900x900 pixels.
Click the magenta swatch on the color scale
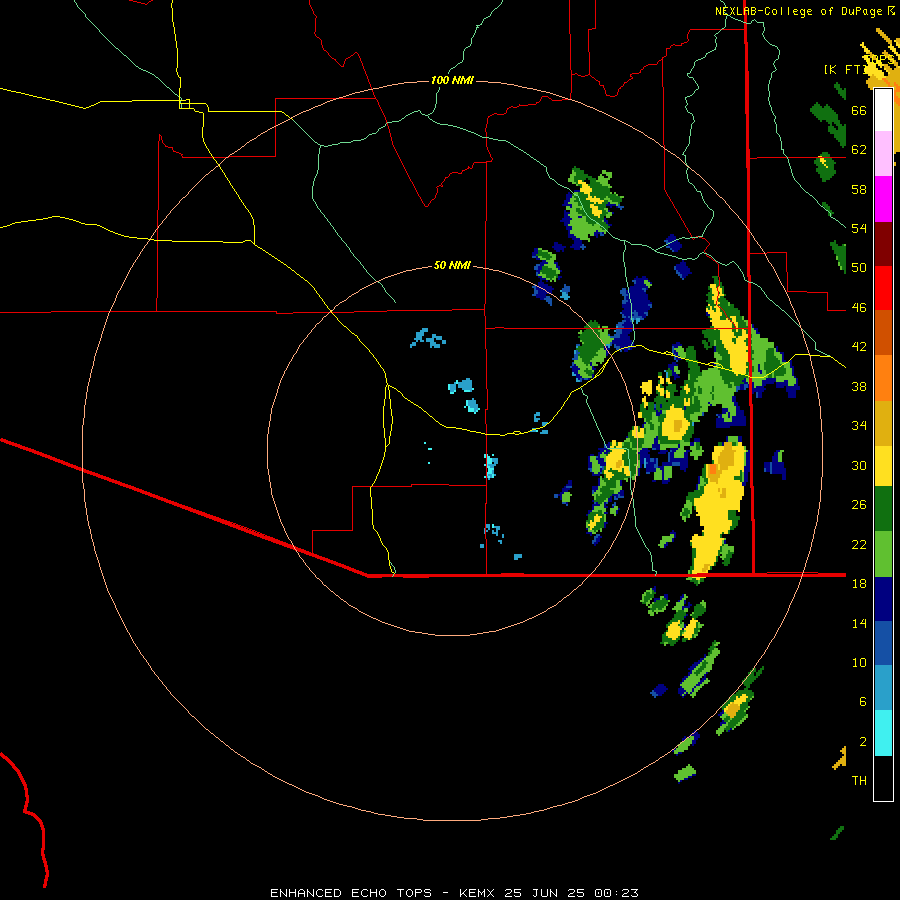tap(883, 199)
